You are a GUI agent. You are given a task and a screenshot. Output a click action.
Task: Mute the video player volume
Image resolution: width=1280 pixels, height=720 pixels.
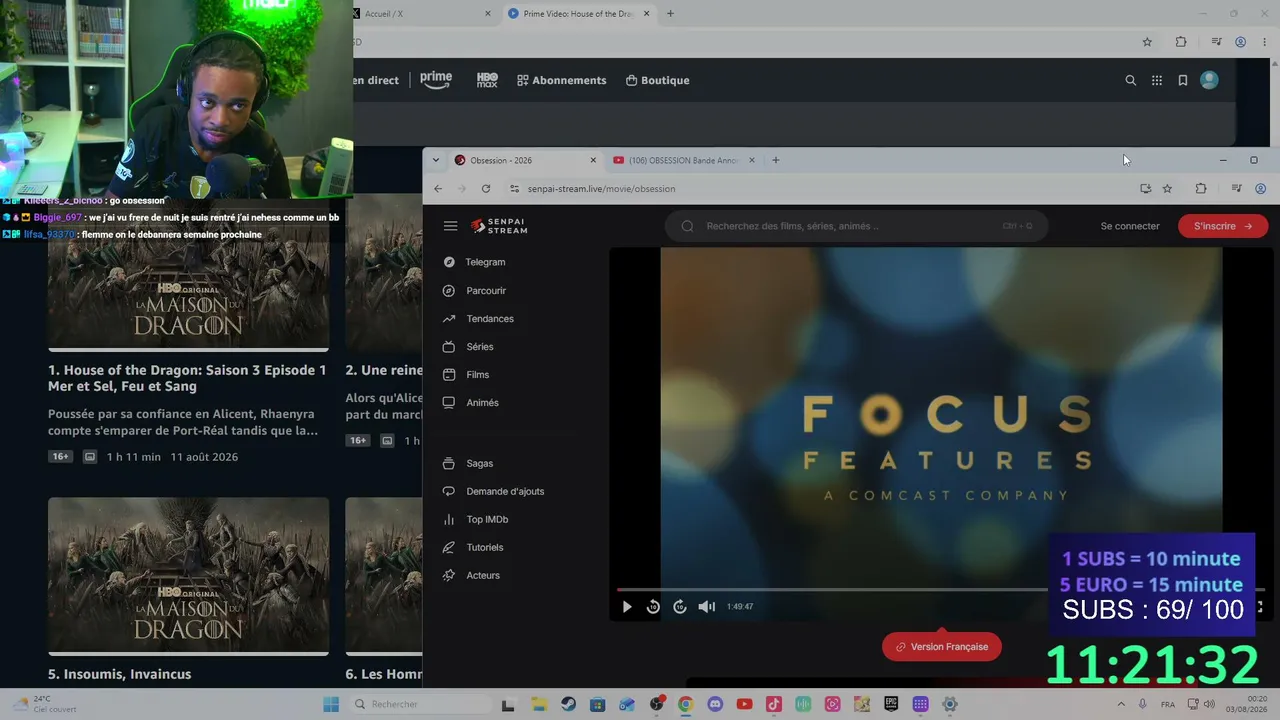tap(706, 606)
